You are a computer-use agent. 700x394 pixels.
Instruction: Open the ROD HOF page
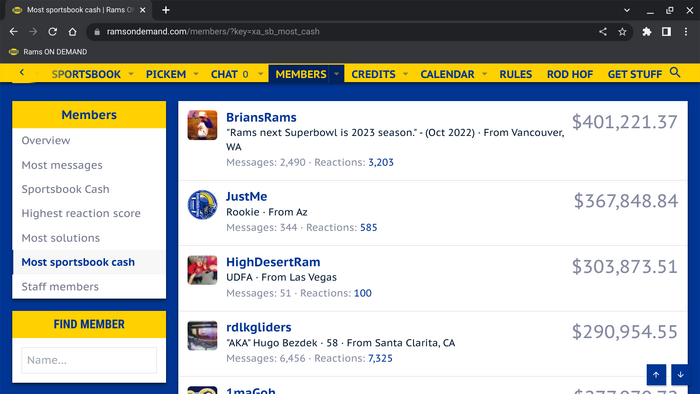(570, 74)
